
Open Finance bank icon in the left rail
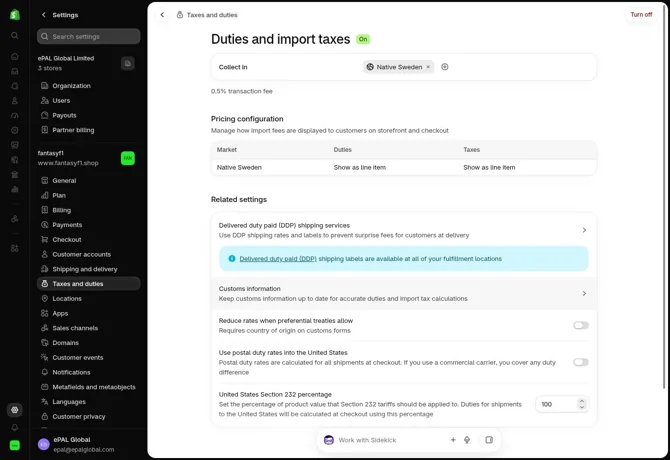point(15,174)
